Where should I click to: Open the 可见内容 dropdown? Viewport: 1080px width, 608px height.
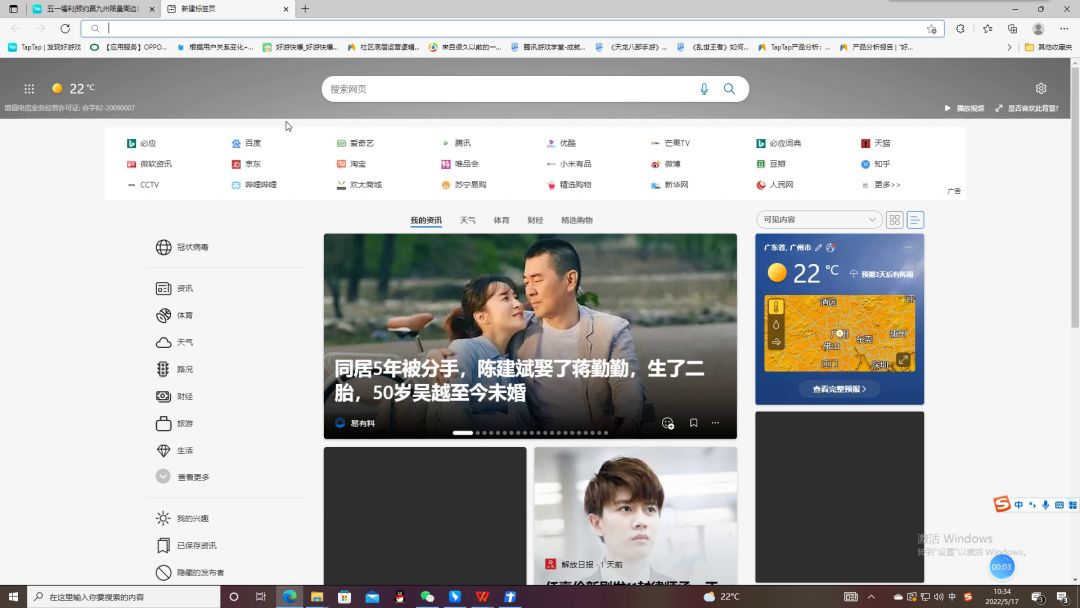pos(818,220)
